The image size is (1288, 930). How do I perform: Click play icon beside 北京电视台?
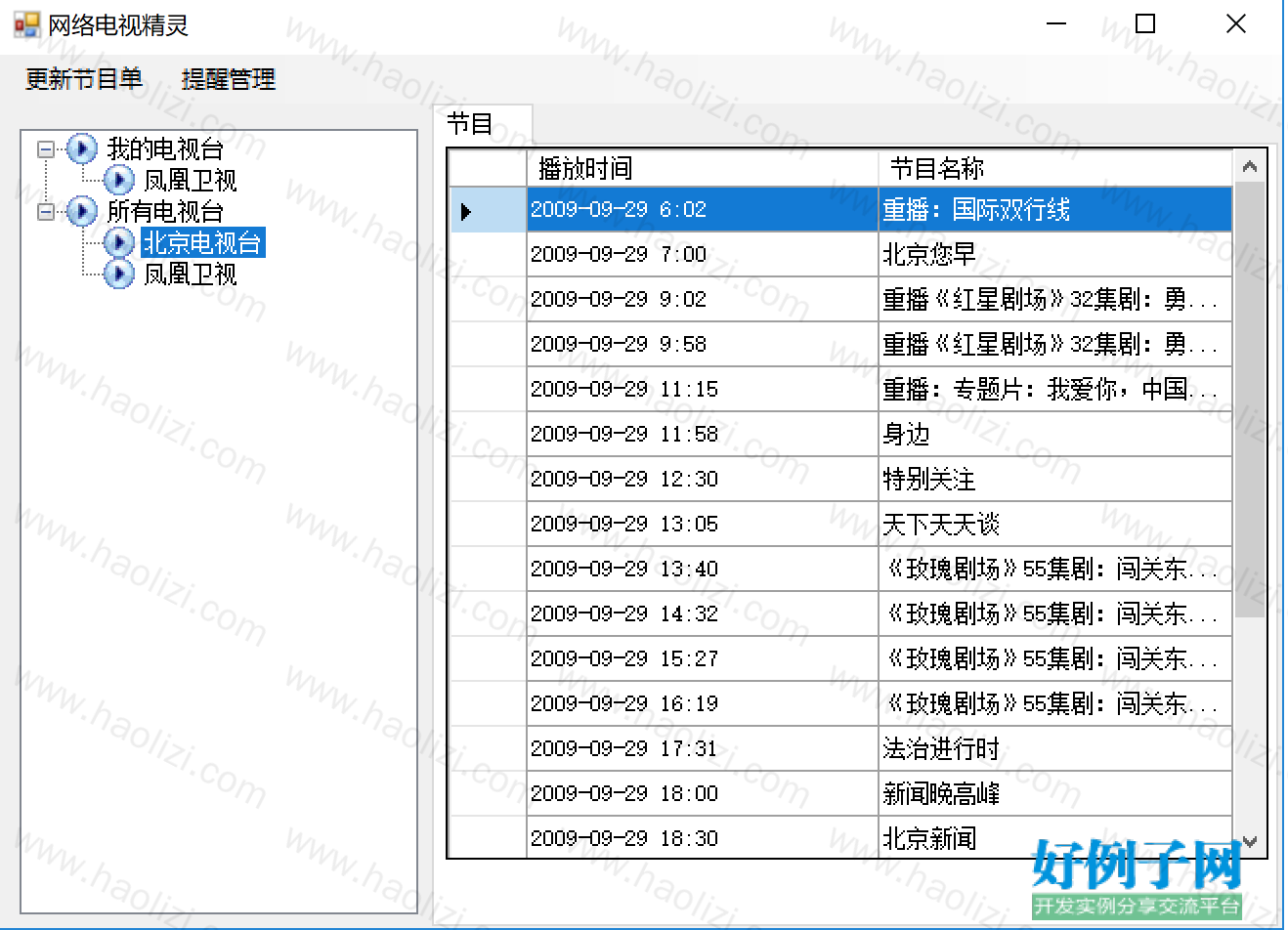click(x=119, y=242)
